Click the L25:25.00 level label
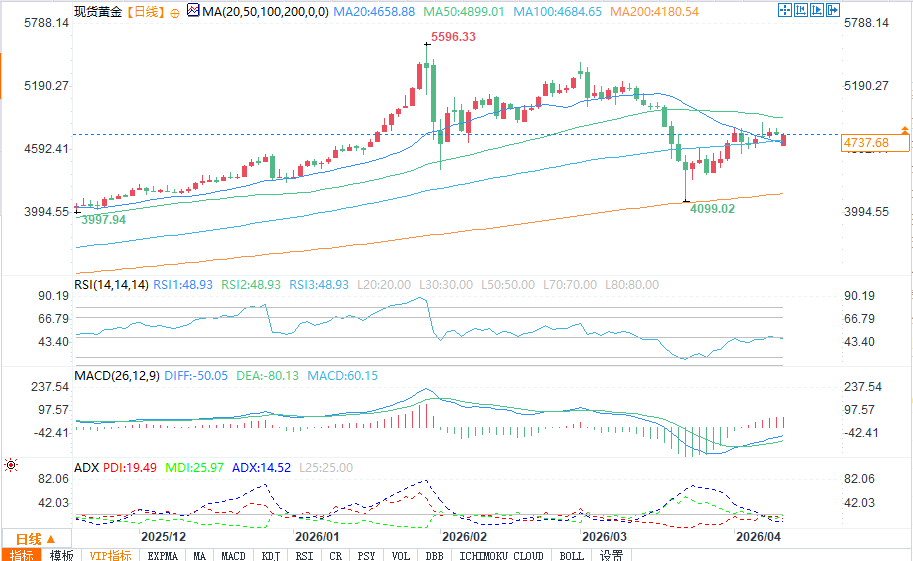The height and width of the screenshot is (561, 913). click(326, 467)
